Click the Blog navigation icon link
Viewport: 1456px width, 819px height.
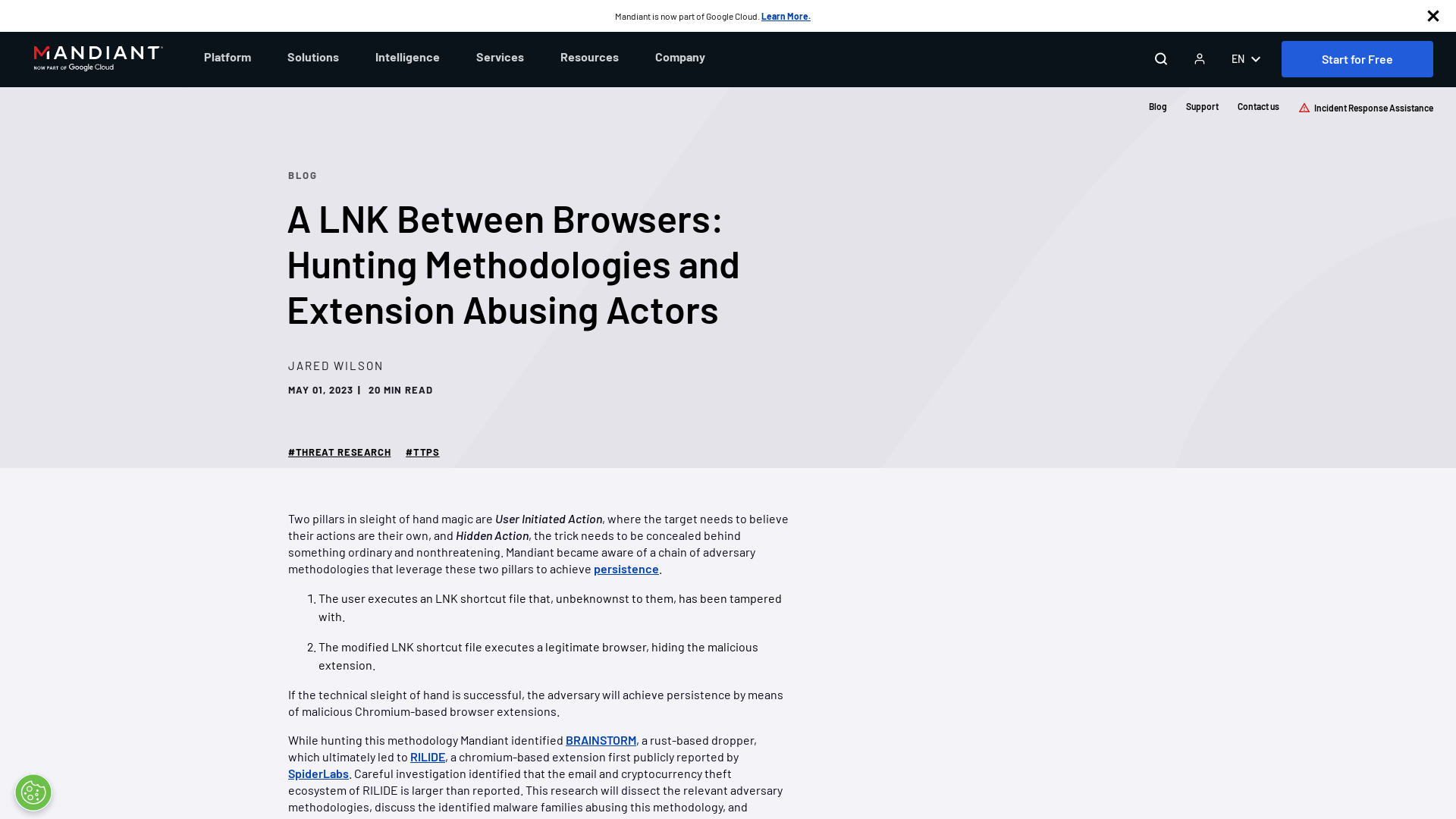(x=1158, y=106)
